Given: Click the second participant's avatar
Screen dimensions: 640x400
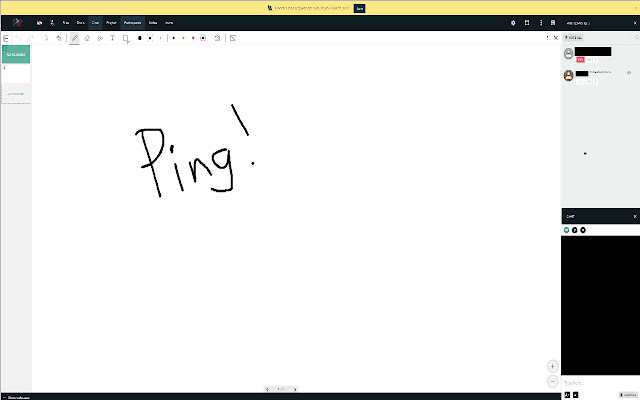Looking at the screenshot, I should (x=569, y=76).
